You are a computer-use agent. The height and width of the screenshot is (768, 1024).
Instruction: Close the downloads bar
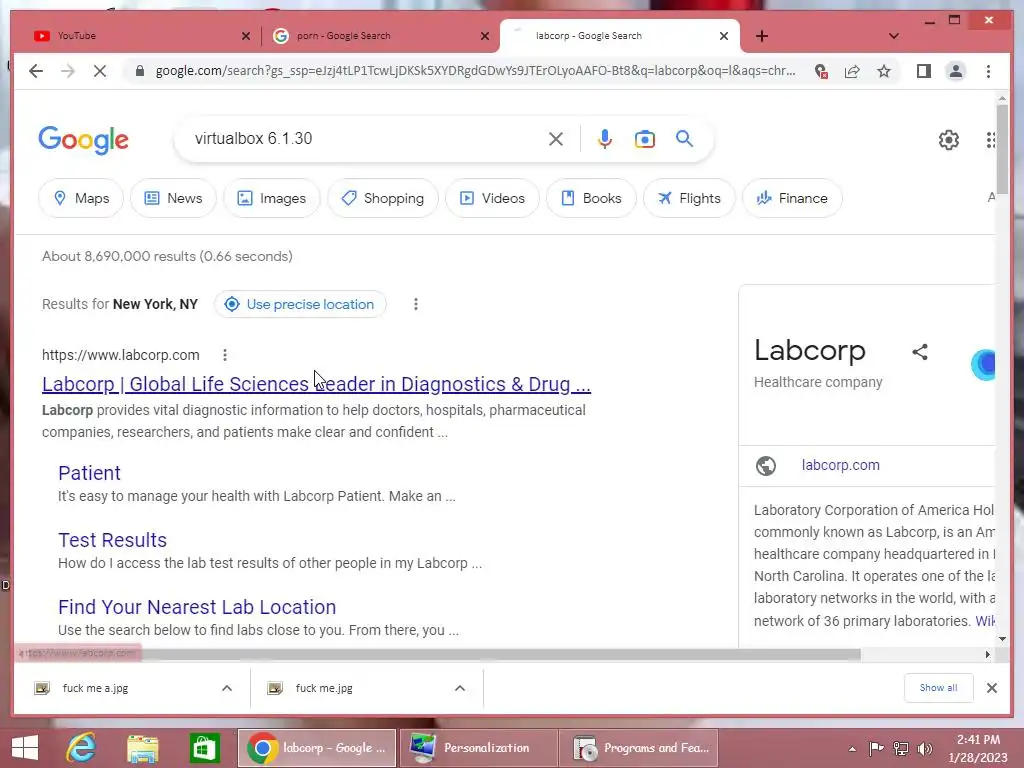991,688
